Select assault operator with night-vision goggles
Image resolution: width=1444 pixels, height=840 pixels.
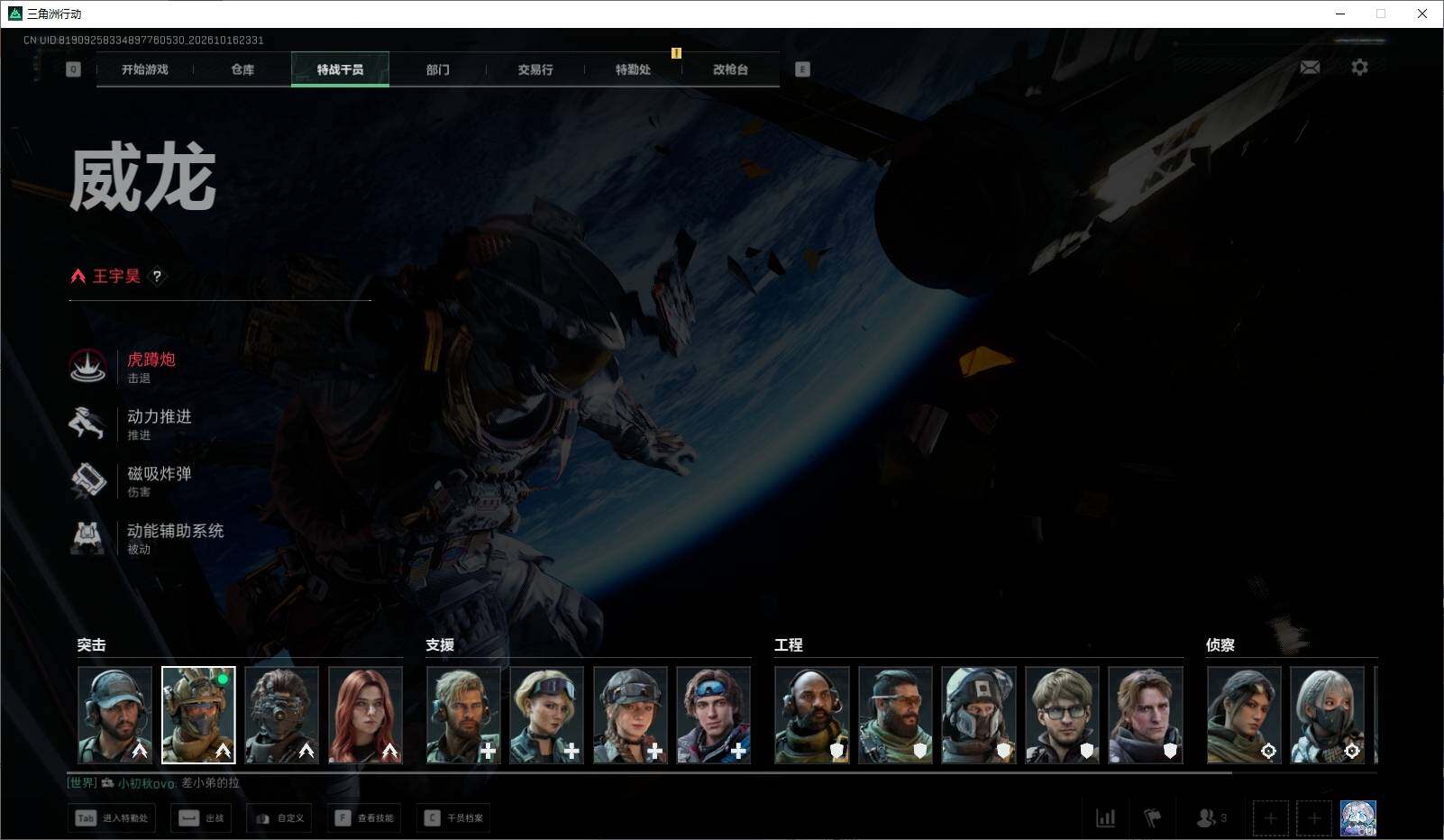[281, 715]
